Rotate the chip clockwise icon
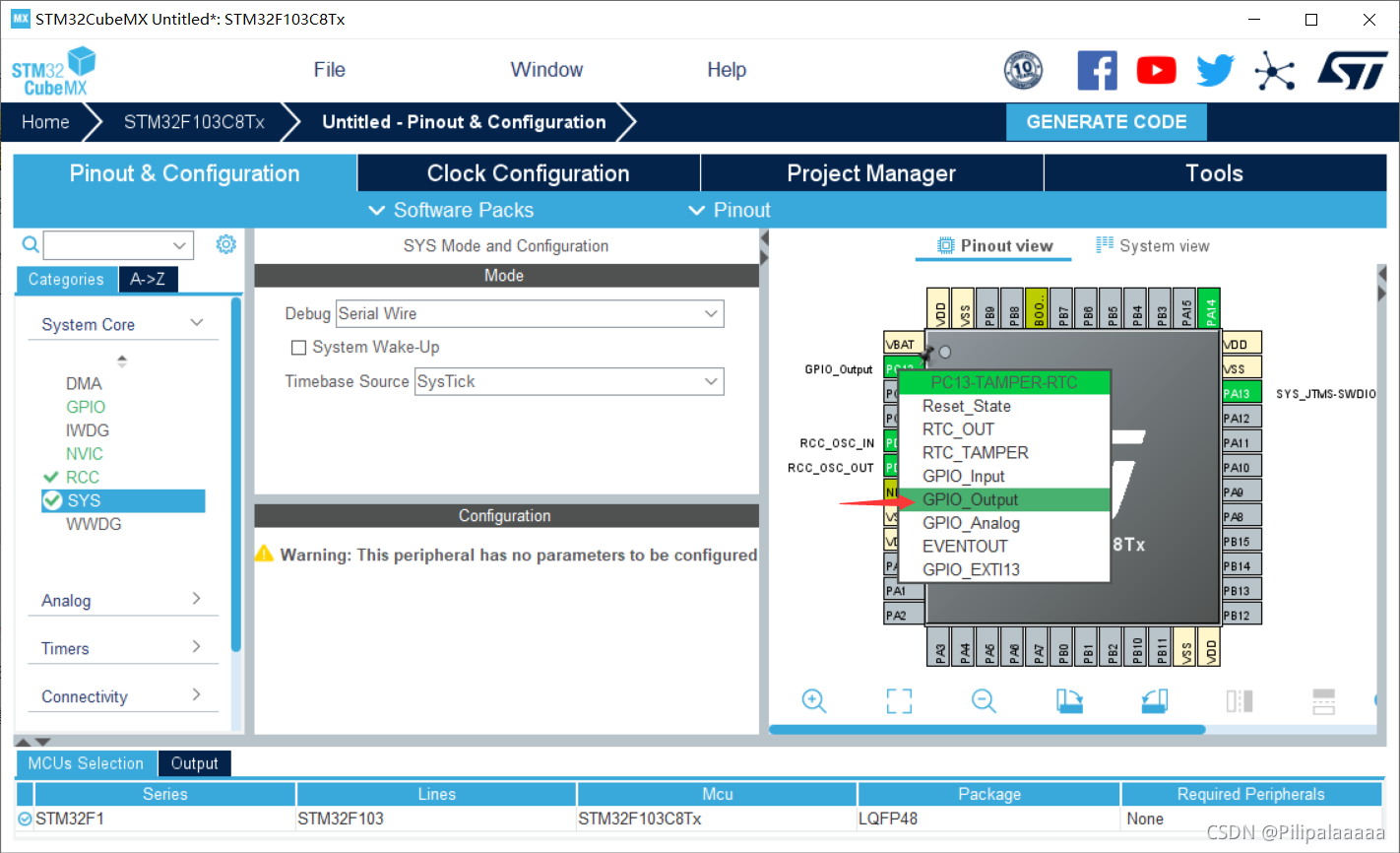1400x853 pixels. [x=1069, y=700]
